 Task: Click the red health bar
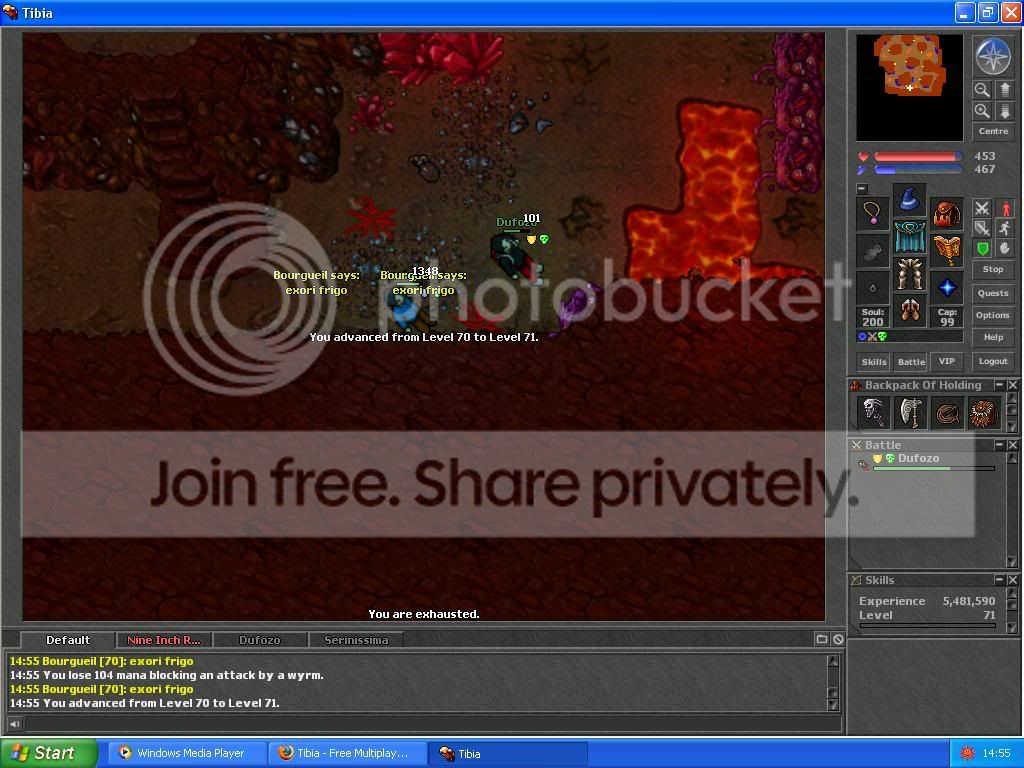pos(918,156)
